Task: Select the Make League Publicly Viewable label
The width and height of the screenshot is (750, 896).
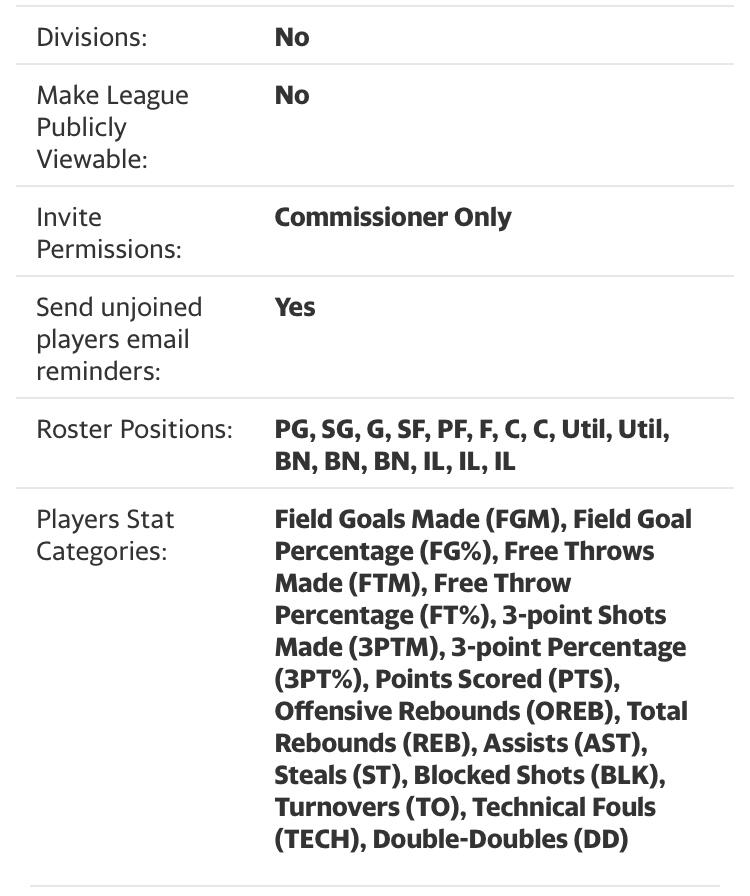Action: (112, 127)
